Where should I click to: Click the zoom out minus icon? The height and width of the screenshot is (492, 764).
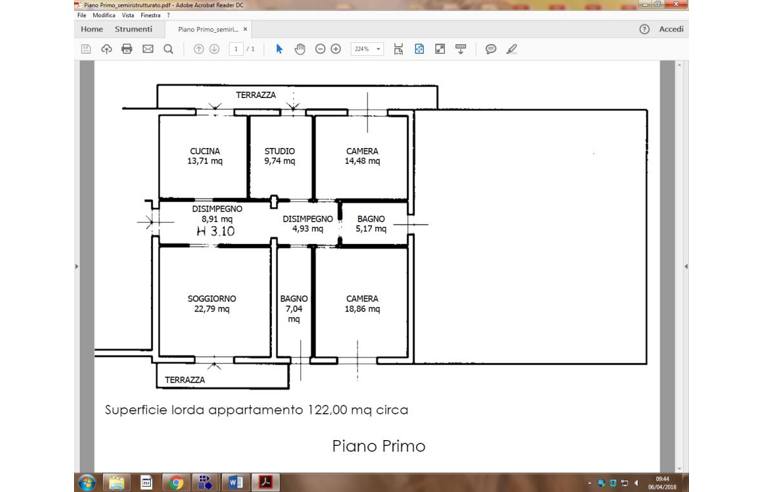click(x=320, y=49)
